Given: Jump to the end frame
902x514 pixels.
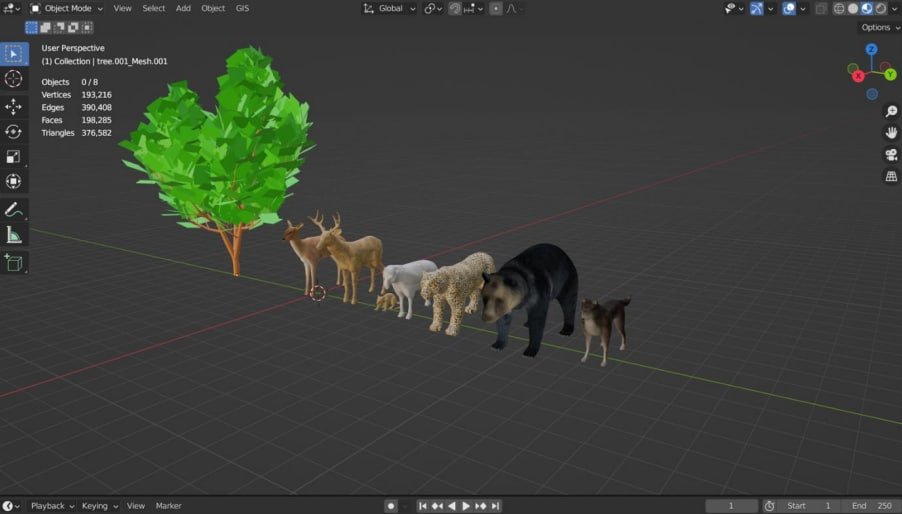Looking at the screenshot, I should 495,506.
